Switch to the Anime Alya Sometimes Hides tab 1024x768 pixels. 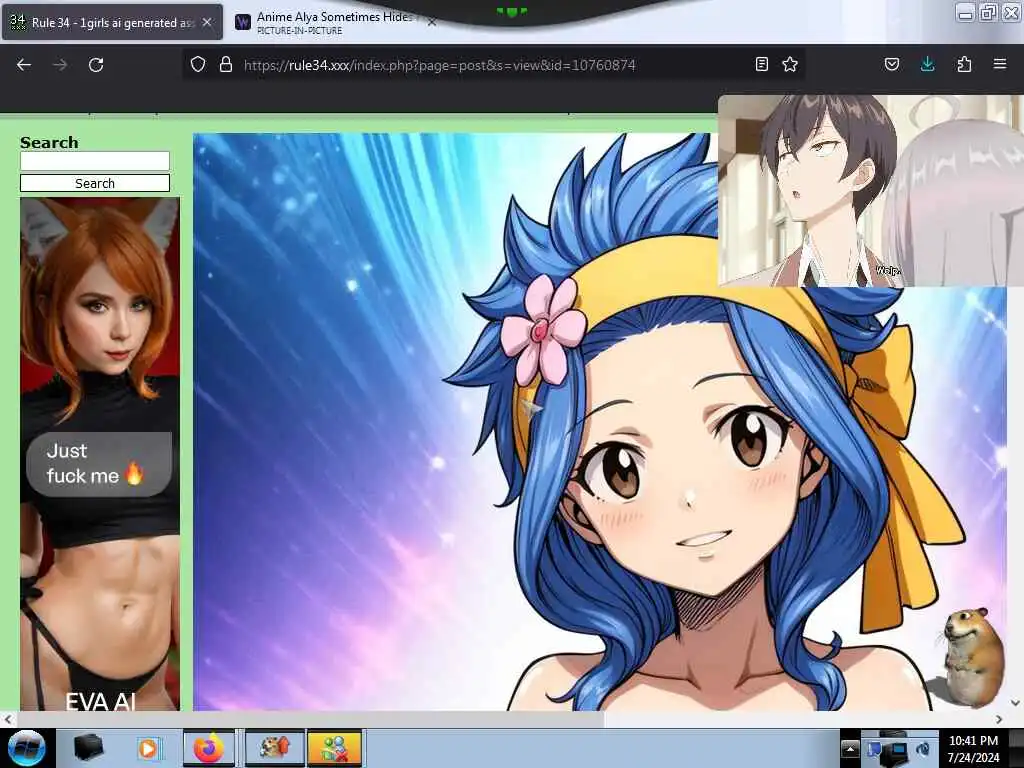coord(334,22)
